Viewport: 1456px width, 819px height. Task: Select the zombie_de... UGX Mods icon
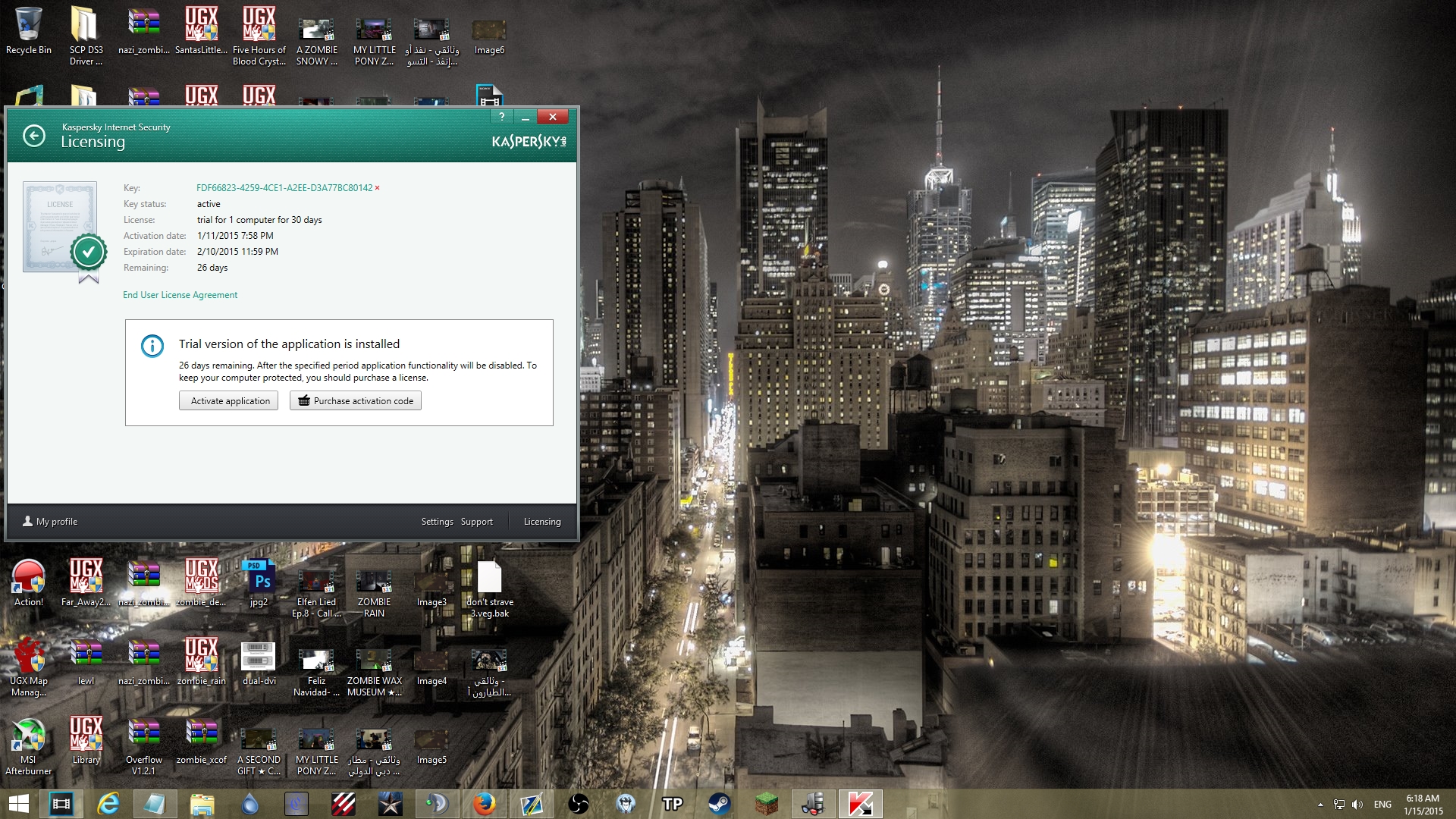[x=201, y=582]
